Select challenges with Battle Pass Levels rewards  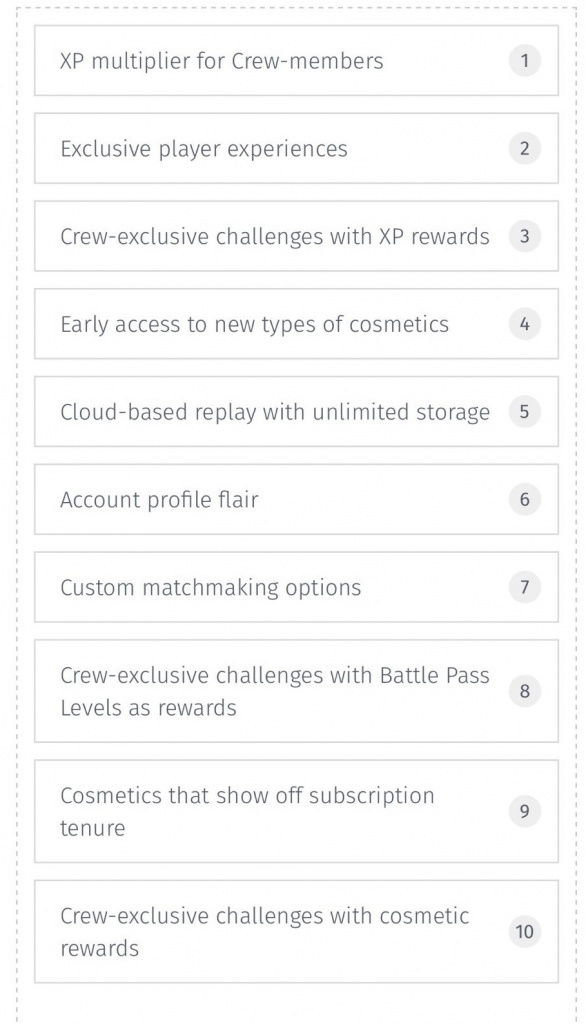296,691
